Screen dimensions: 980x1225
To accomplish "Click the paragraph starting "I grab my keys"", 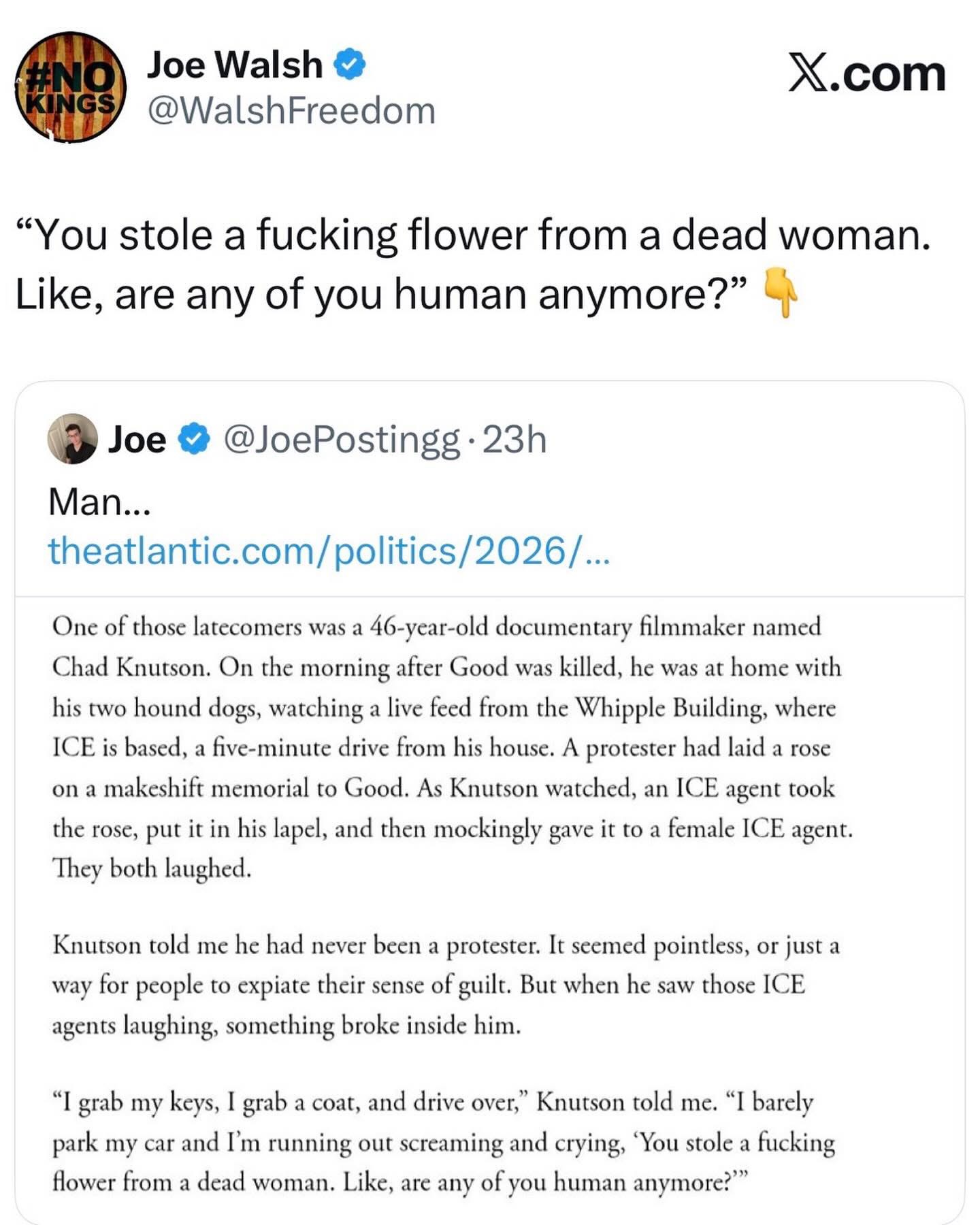I will pyautogui.click(x=442, y=1142).
